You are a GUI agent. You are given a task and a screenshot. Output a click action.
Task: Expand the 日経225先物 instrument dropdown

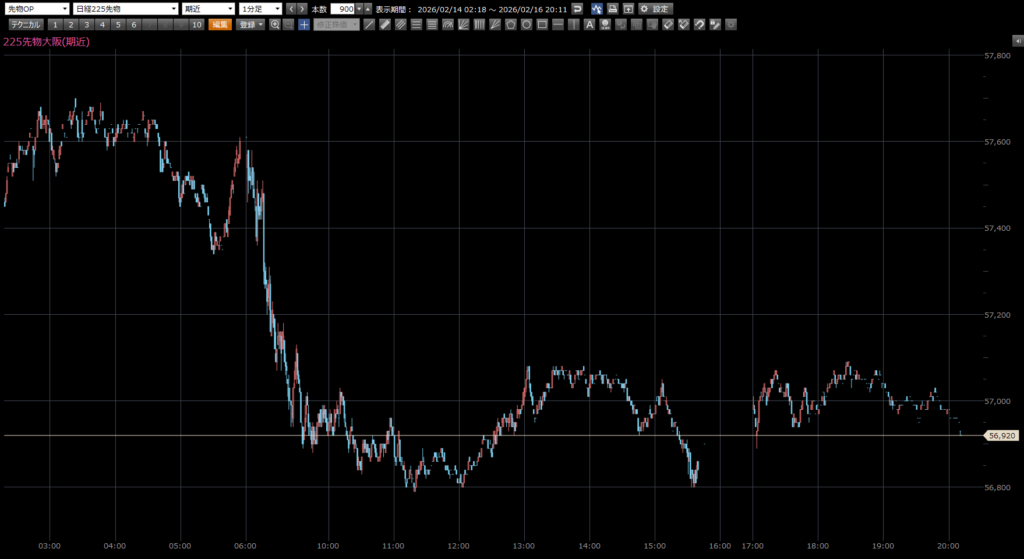[125, 8]
